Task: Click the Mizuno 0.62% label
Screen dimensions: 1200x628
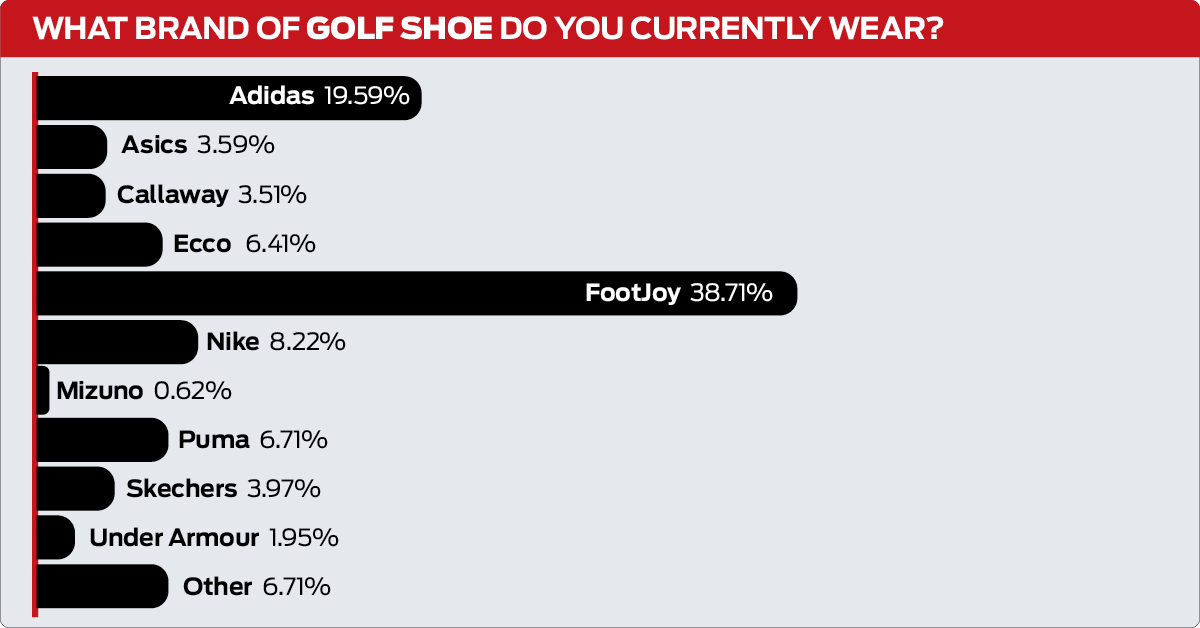Action: pos(144,391)
